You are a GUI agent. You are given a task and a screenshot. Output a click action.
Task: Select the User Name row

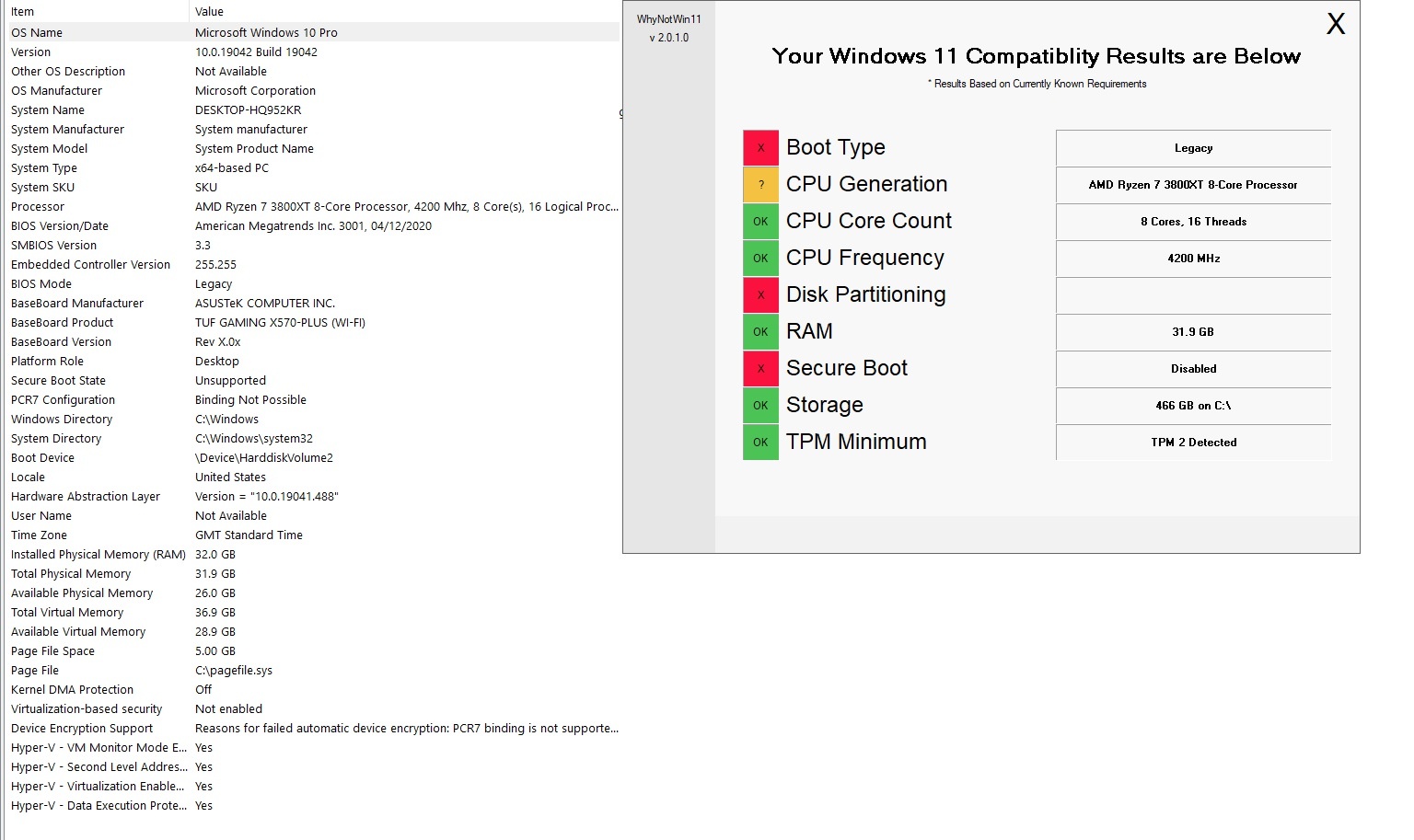tap(312, 515)
